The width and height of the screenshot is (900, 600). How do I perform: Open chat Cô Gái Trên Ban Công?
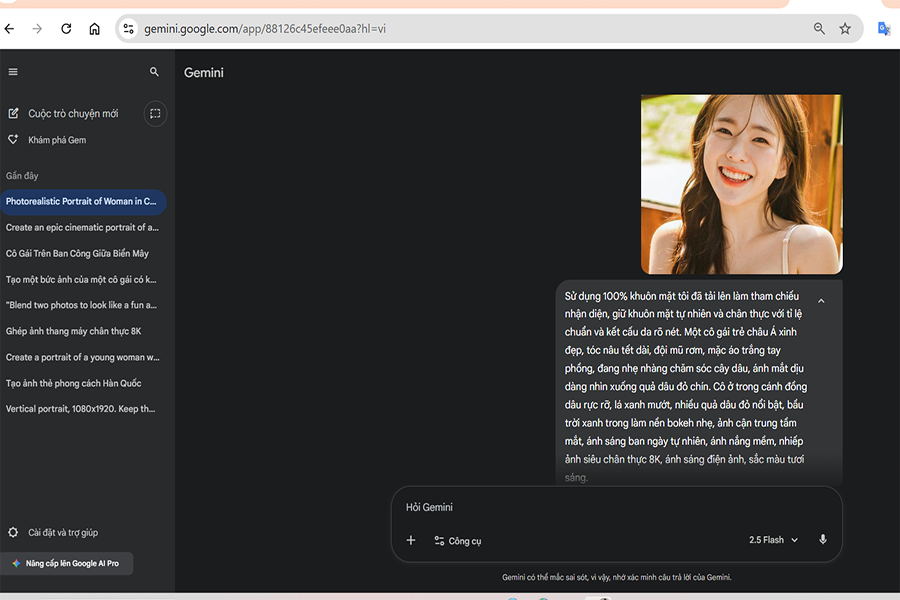point(77,254)
